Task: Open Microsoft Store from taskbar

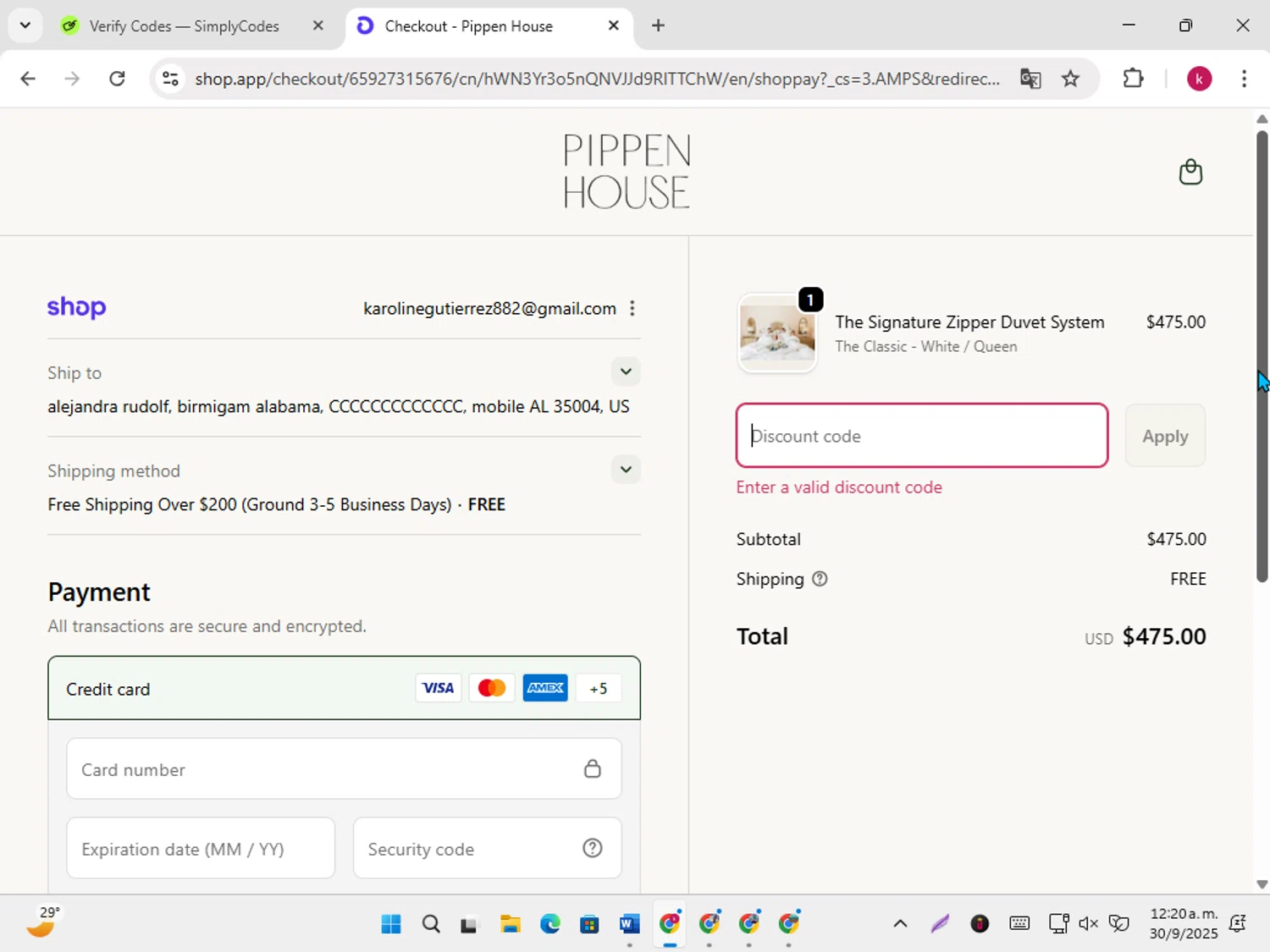Action: click(589, 923)
